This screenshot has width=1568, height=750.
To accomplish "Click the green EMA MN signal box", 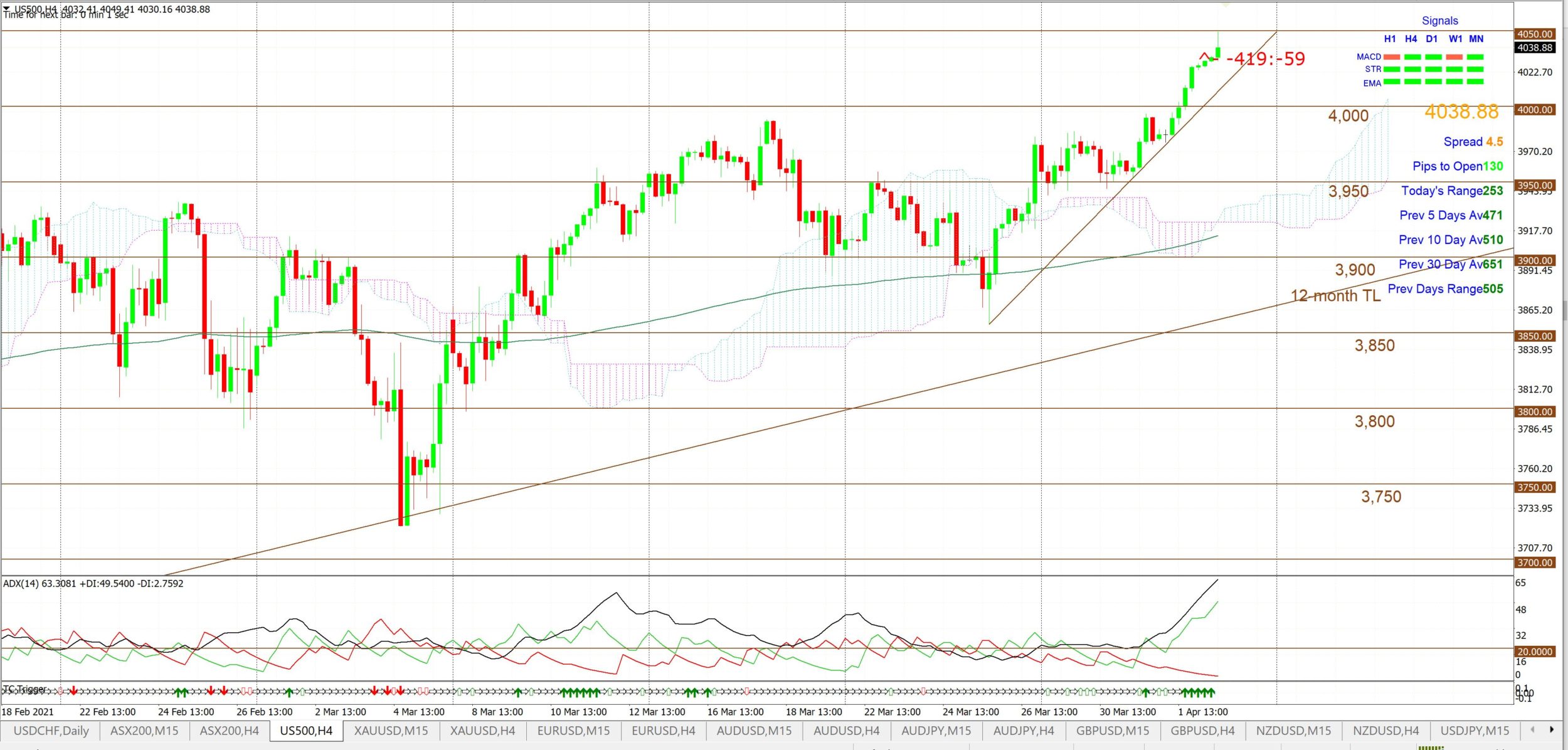I will (x=1475, y=82).
